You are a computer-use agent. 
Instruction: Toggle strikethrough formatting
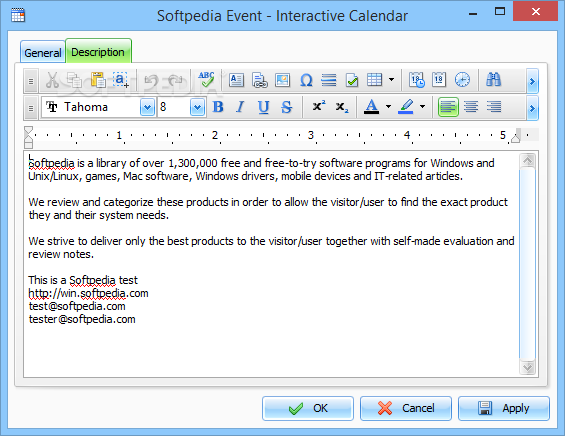(286, 107)
